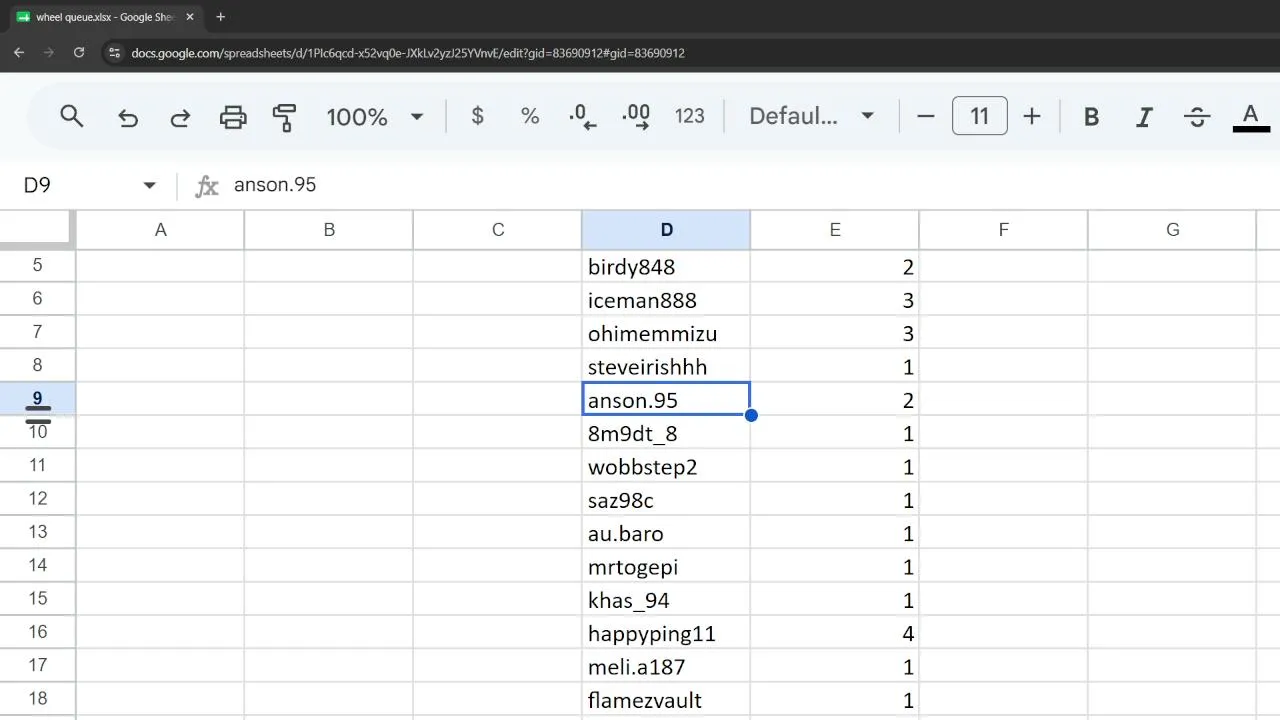Click cell containing saz98c
The width and height of the screenshot is (1280, 720).
(666, 500)
